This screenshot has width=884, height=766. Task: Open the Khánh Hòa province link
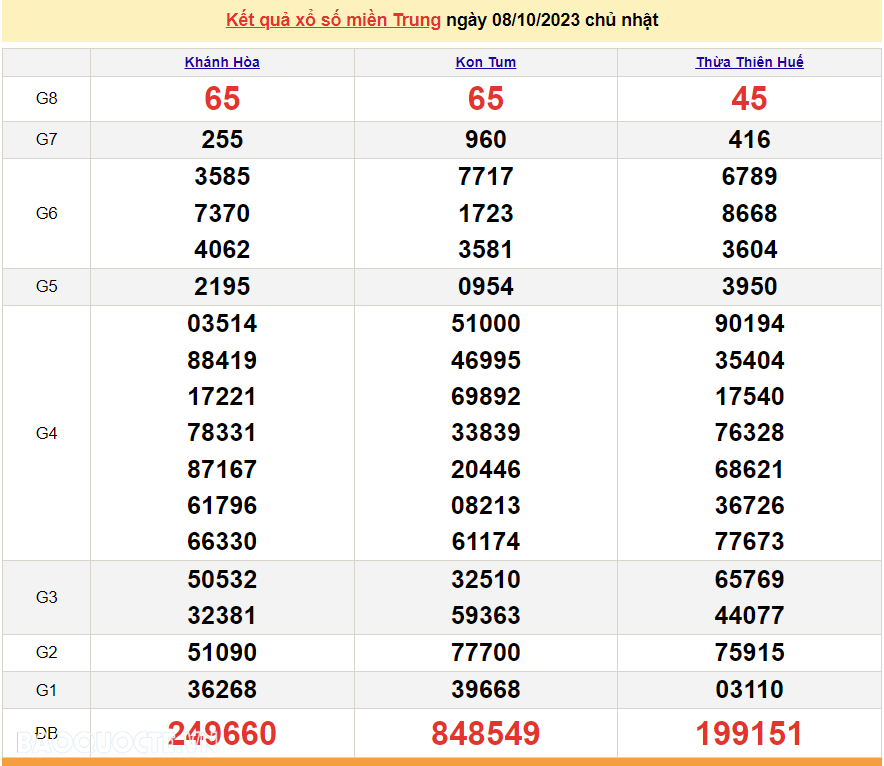pos(222,62)
